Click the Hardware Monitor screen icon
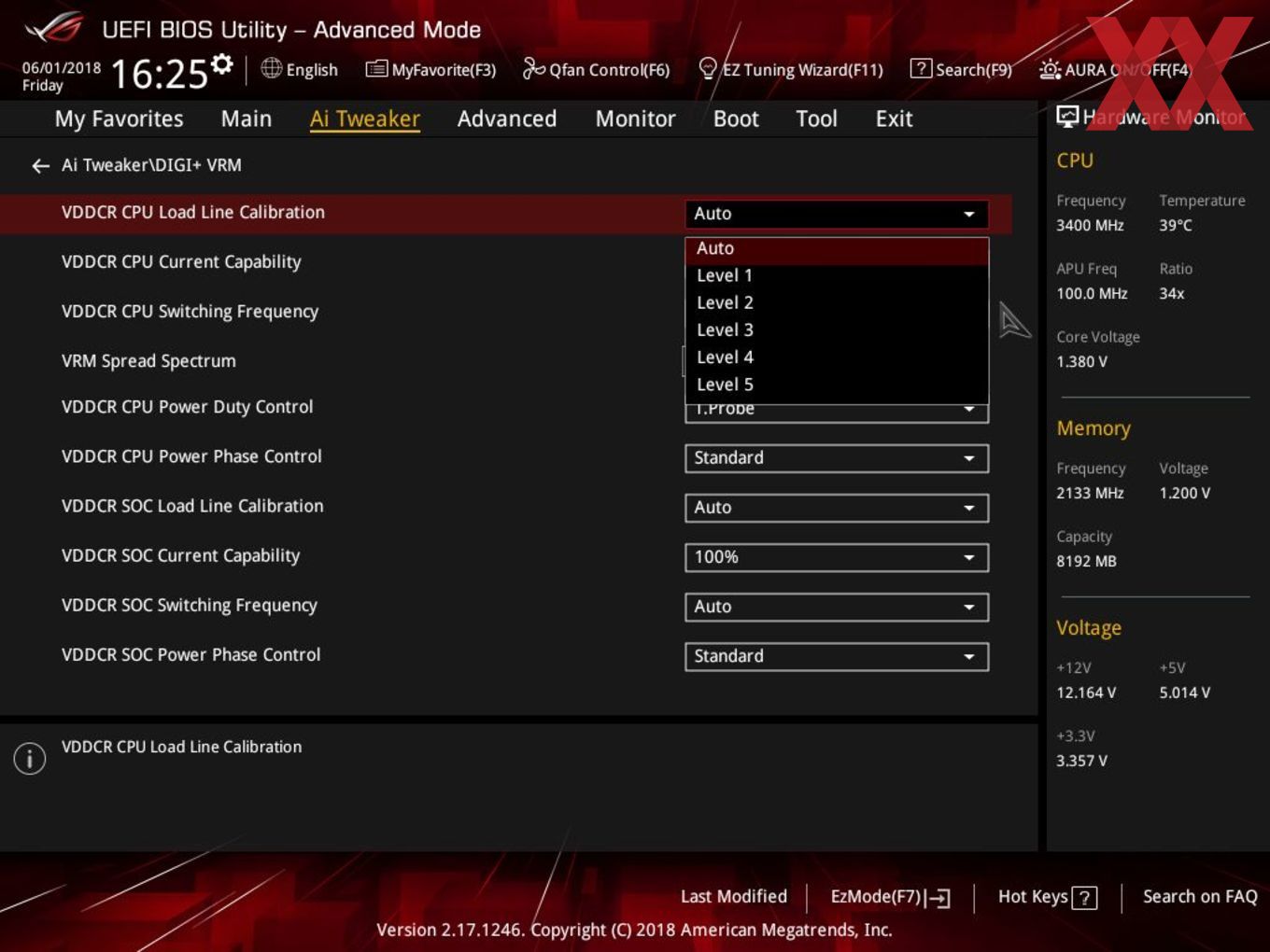Image resolution: width=1270 pixels, height=952 pixels. pos(1067,117)
